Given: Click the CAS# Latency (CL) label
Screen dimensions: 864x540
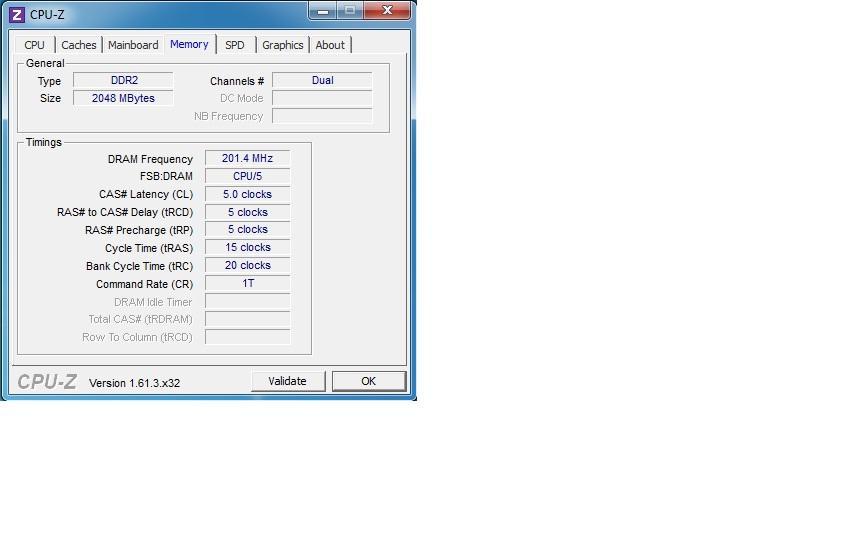Looking at the screenshot, I should coord(146,195).
